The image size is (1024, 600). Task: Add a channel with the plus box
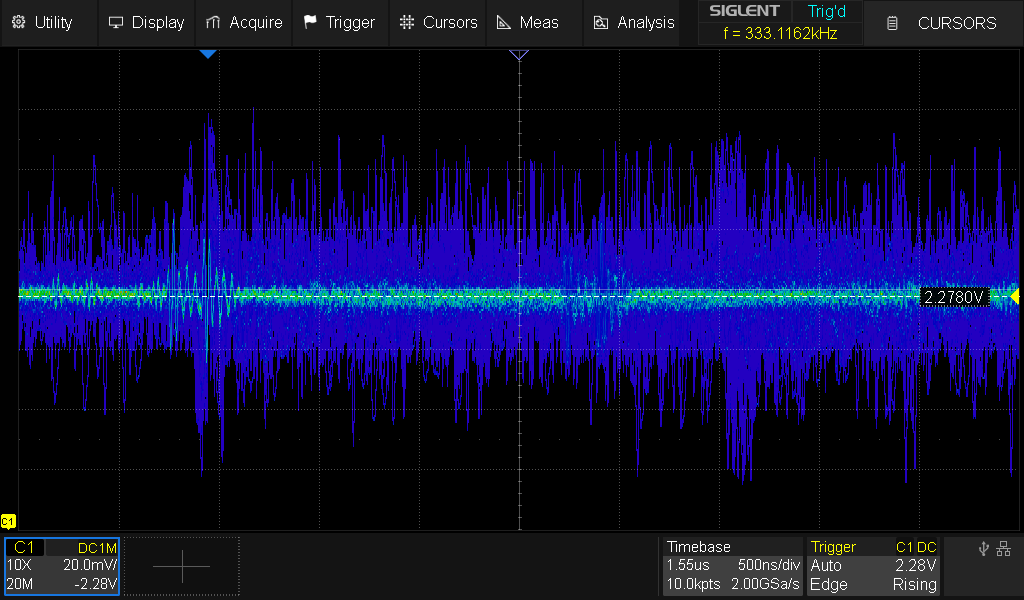pos(182,566)
